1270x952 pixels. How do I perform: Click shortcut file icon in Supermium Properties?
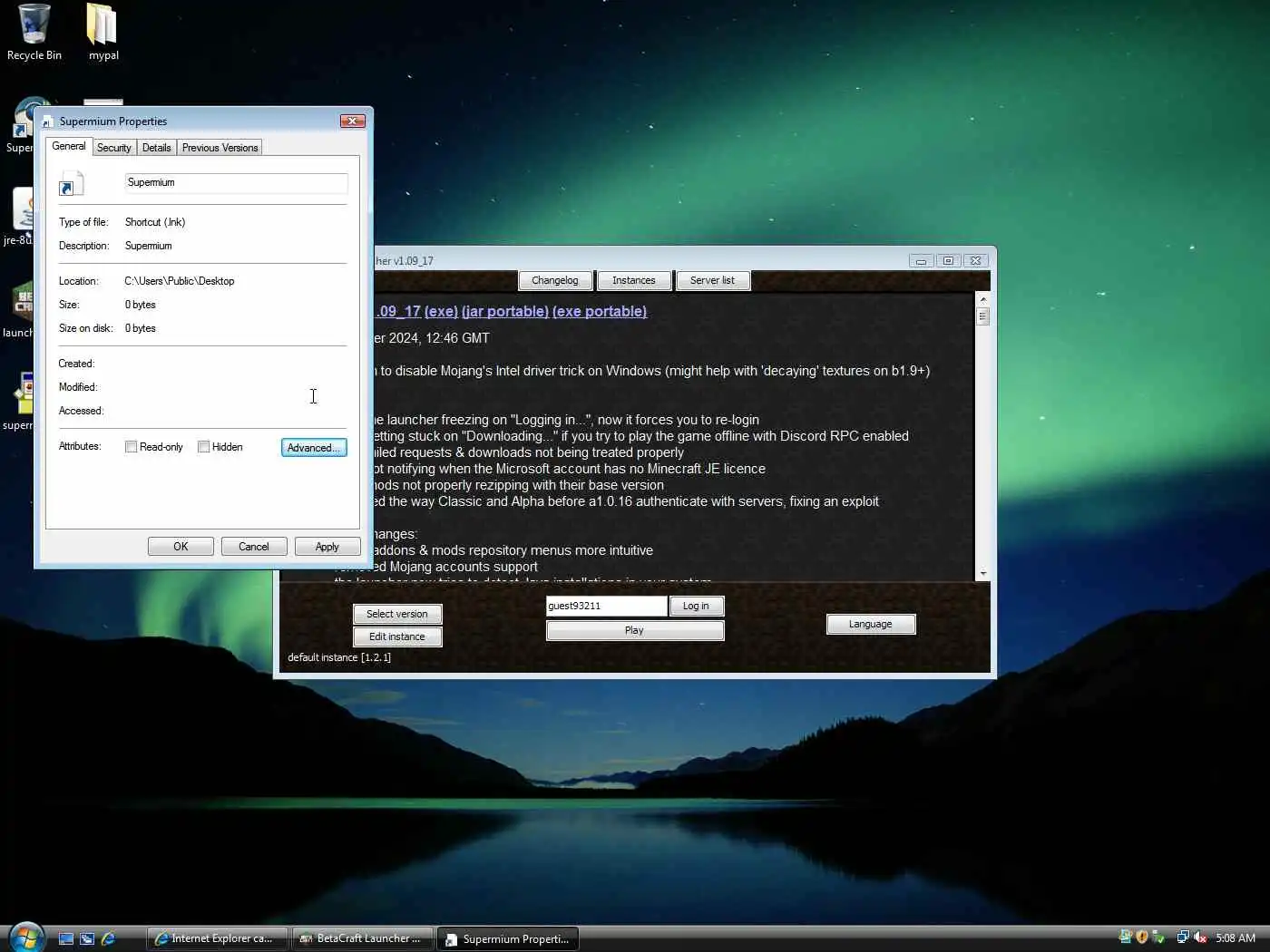pyautogui.click(x=71, y=184)
